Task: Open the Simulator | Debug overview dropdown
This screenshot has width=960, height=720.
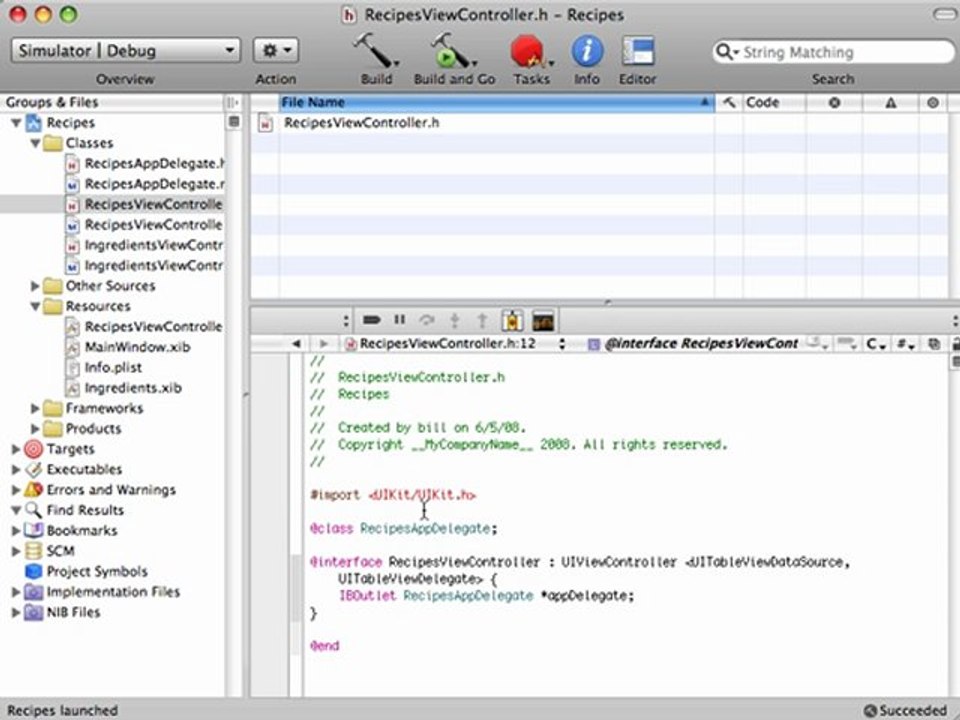Action: (126, 50)
